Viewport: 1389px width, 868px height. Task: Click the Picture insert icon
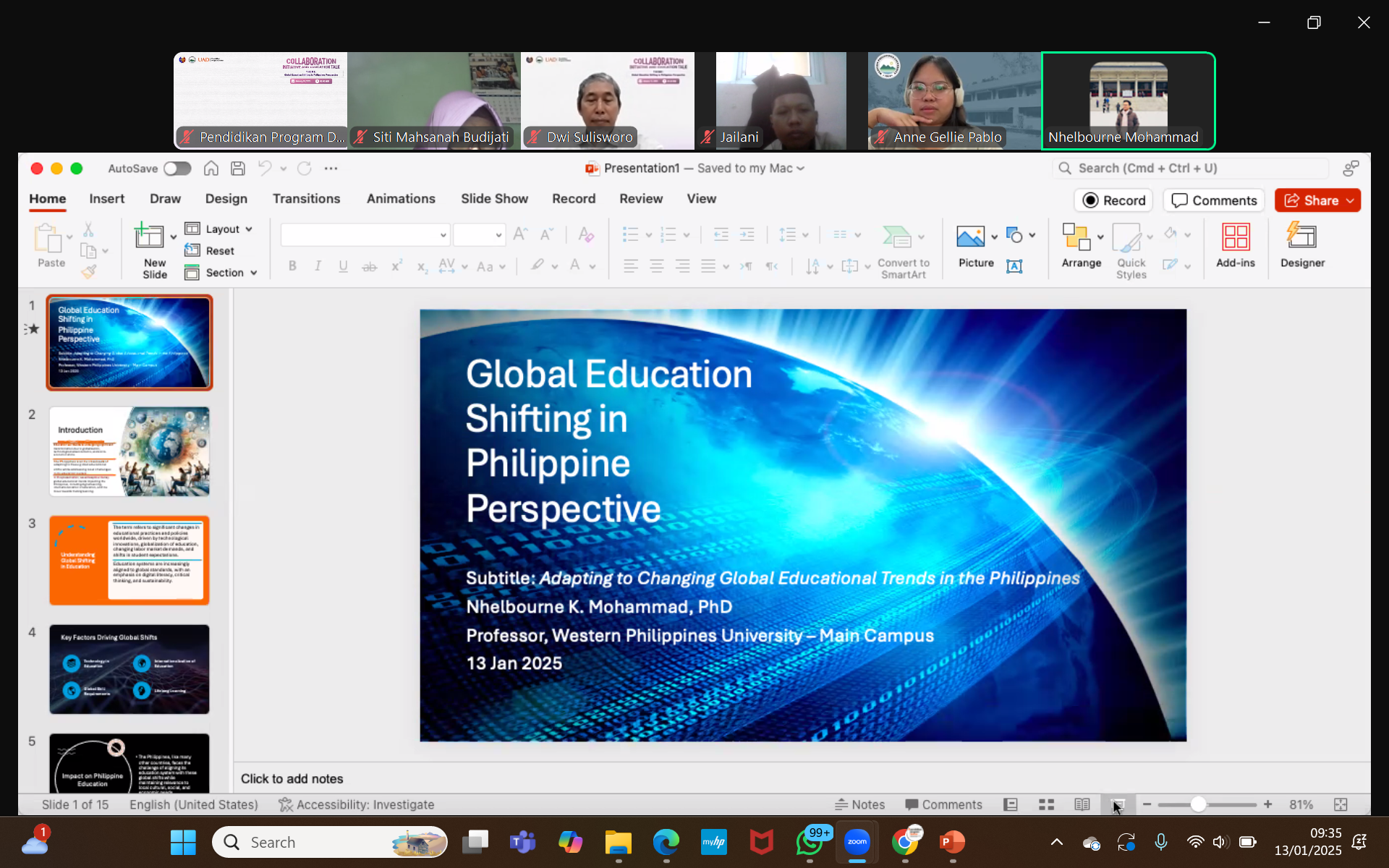[969, 237]
